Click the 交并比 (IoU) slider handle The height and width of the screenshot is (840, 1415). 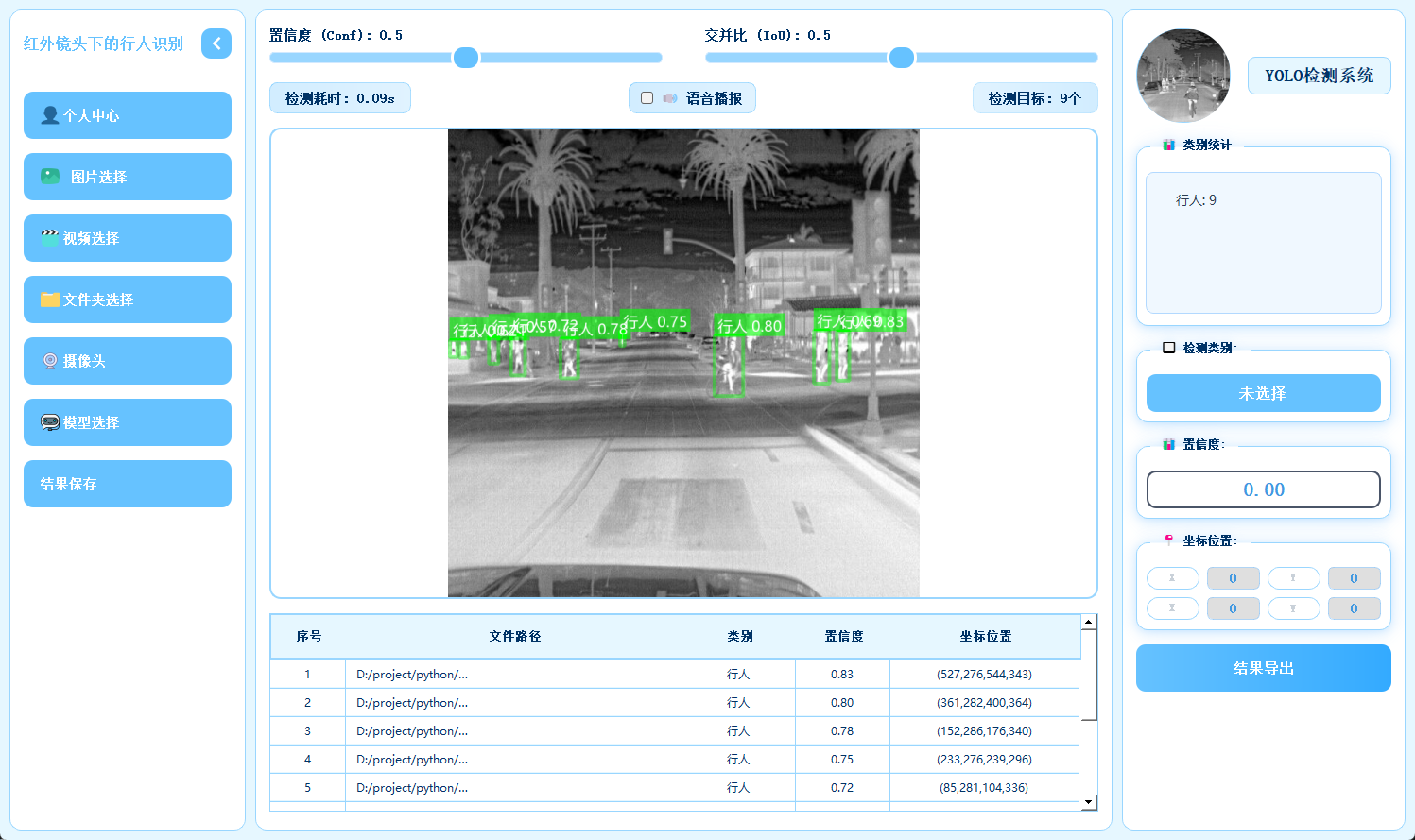click(902, 58)
